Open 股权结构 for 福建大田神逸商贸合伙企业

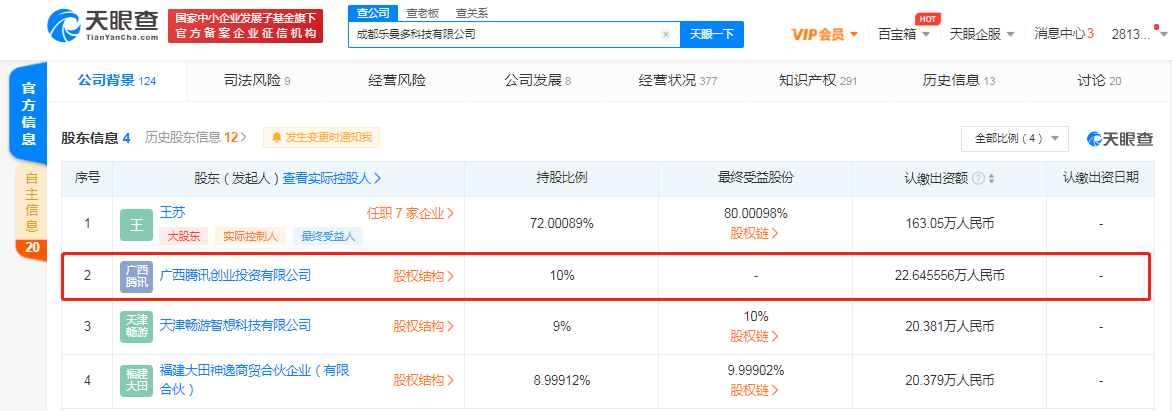(x=424, y=380)
